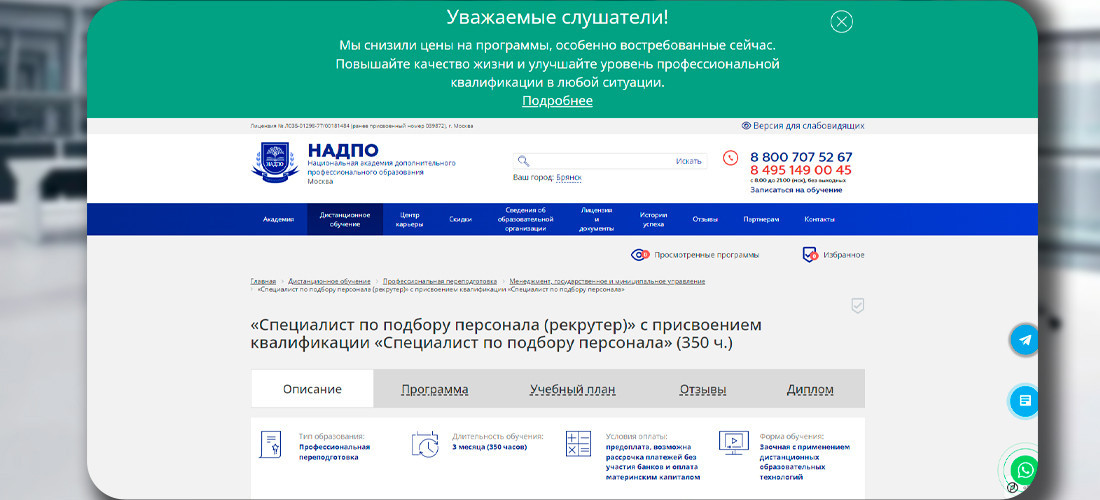This screenshot has height=500, width=1100.
Task: Click the favorites bookmark icon
Action: [810, 255]
